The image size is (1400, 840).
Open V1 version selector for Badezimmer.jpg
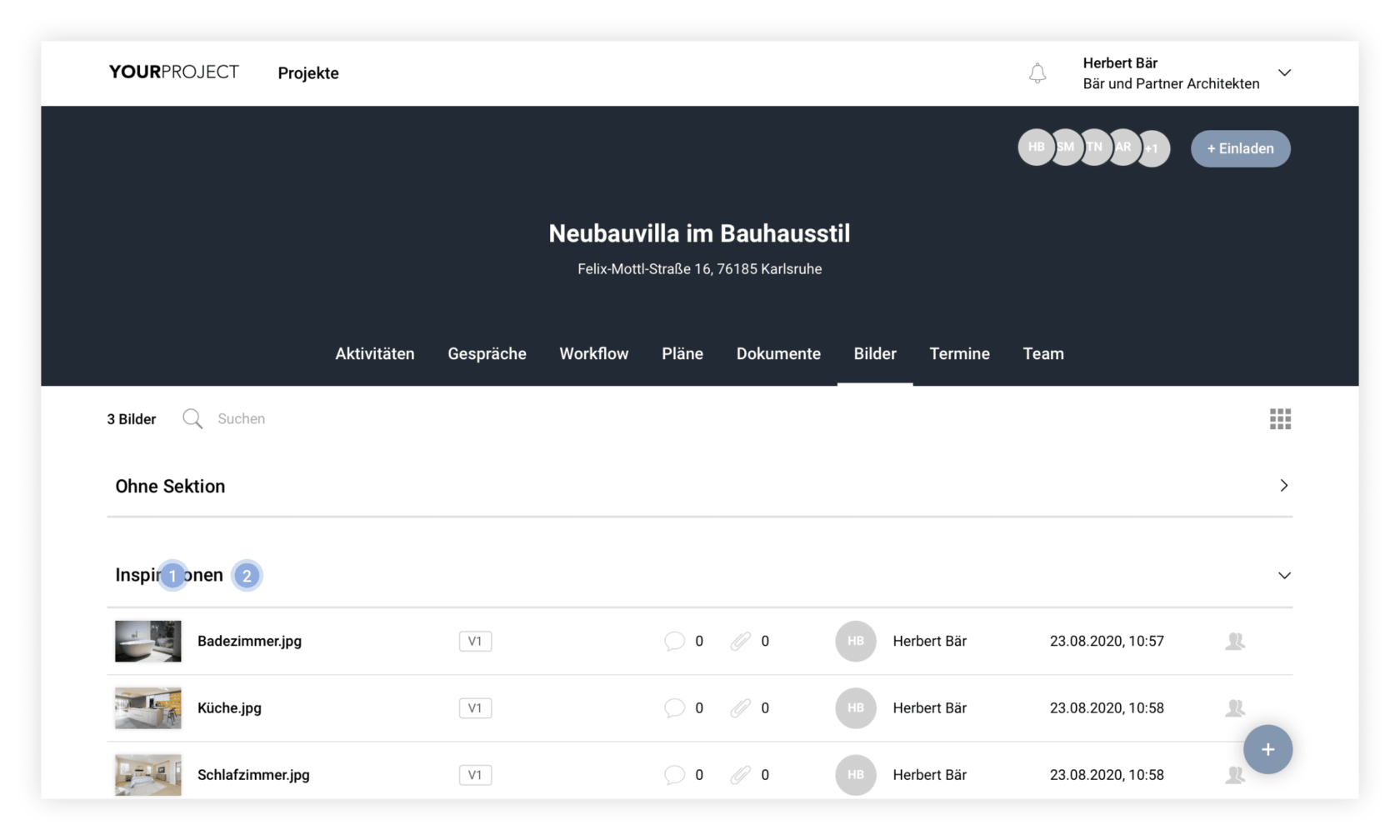[x=475, y=641]
